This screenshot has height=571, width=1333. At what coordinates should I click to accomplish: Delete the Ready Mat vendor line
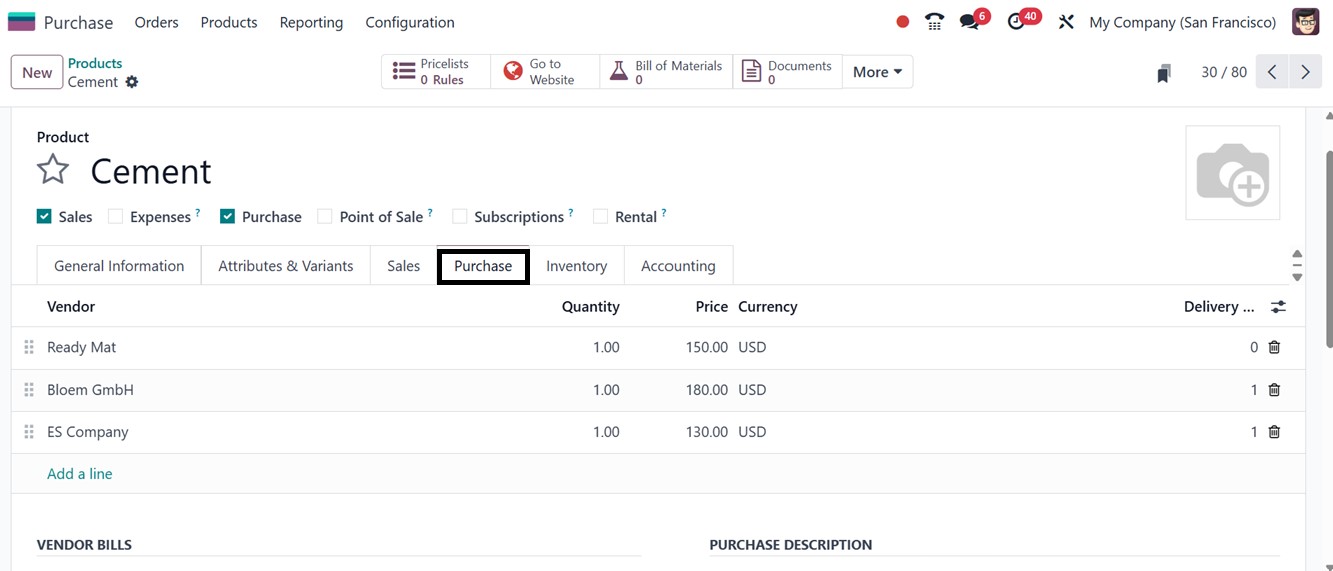tap(1274, 347)
